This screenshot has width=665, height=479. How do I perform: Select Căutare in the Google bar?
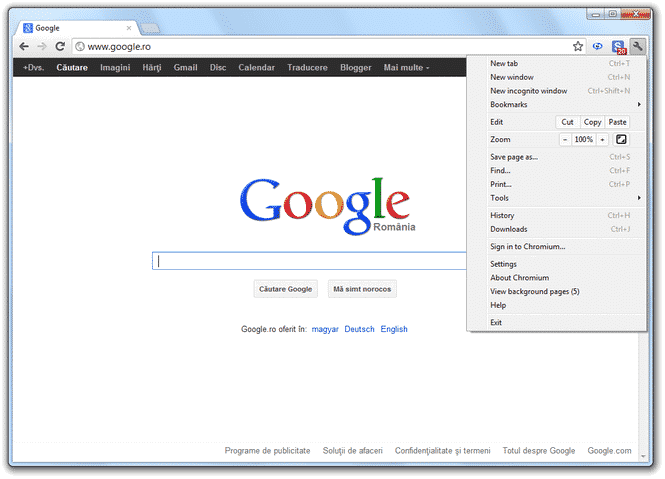pyautogui.click(x=72, y=67)
